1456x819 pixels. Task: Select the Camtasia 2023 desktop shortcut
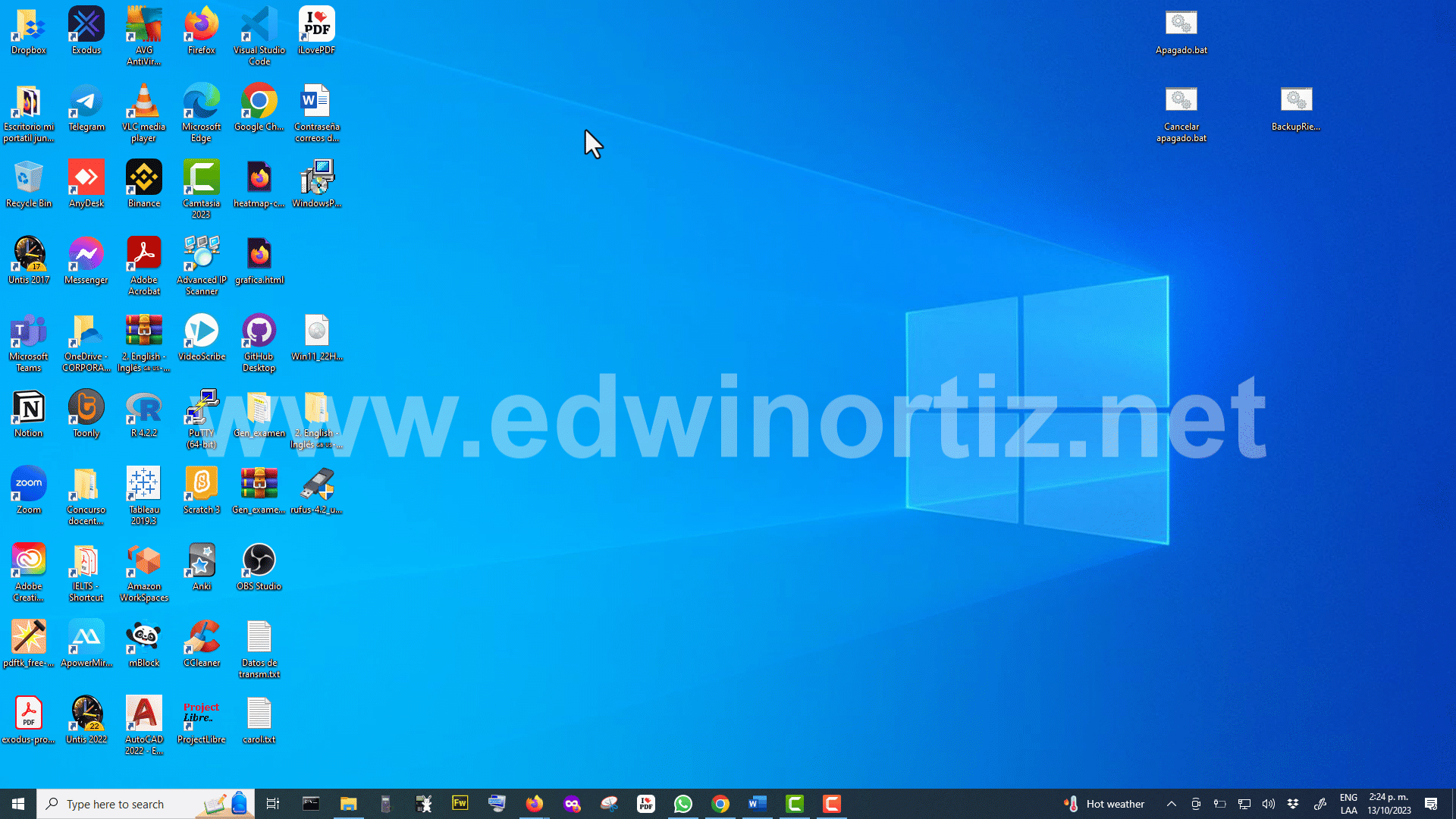202,190
